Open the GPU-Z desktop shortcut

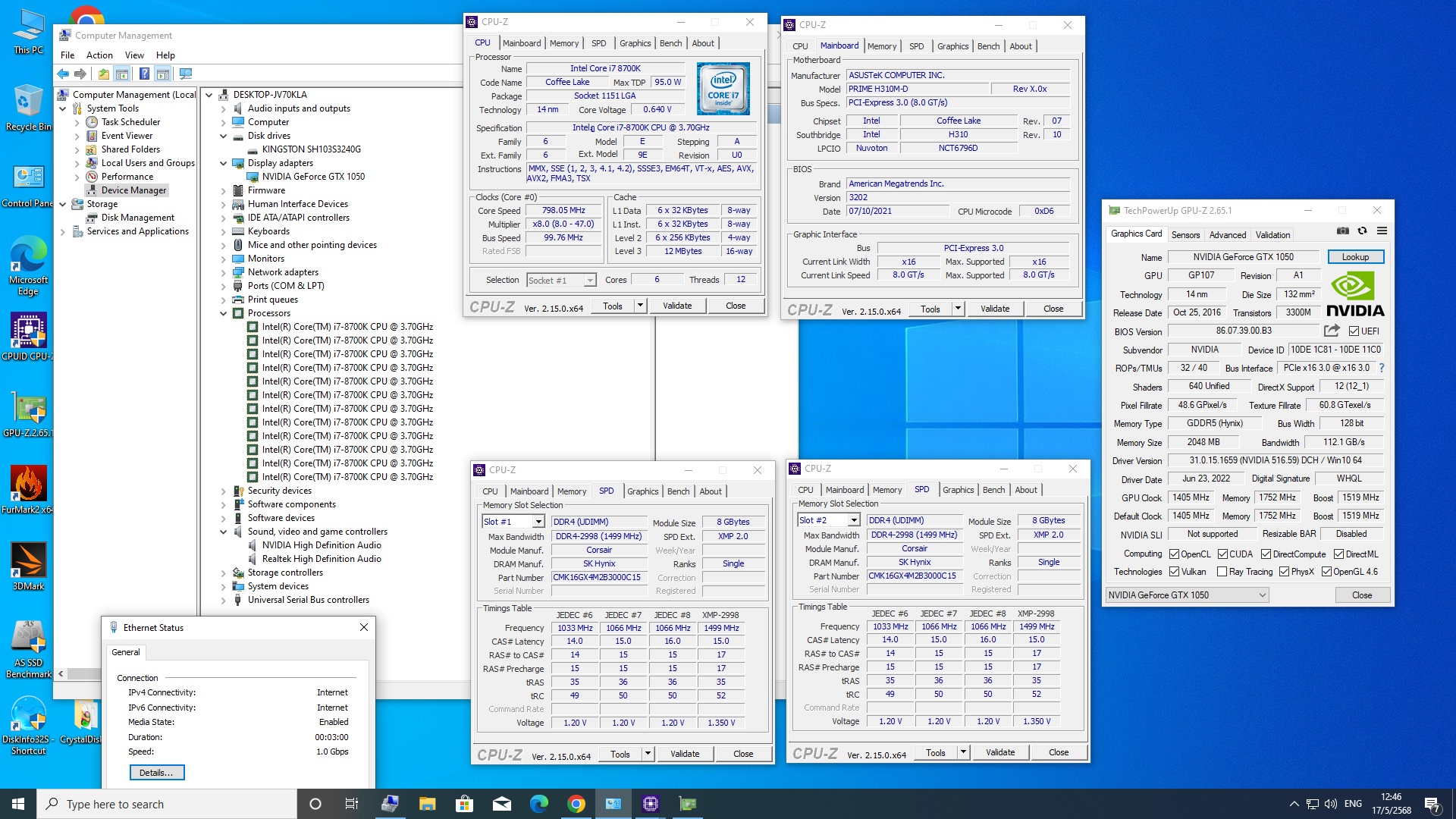[28, 414]
